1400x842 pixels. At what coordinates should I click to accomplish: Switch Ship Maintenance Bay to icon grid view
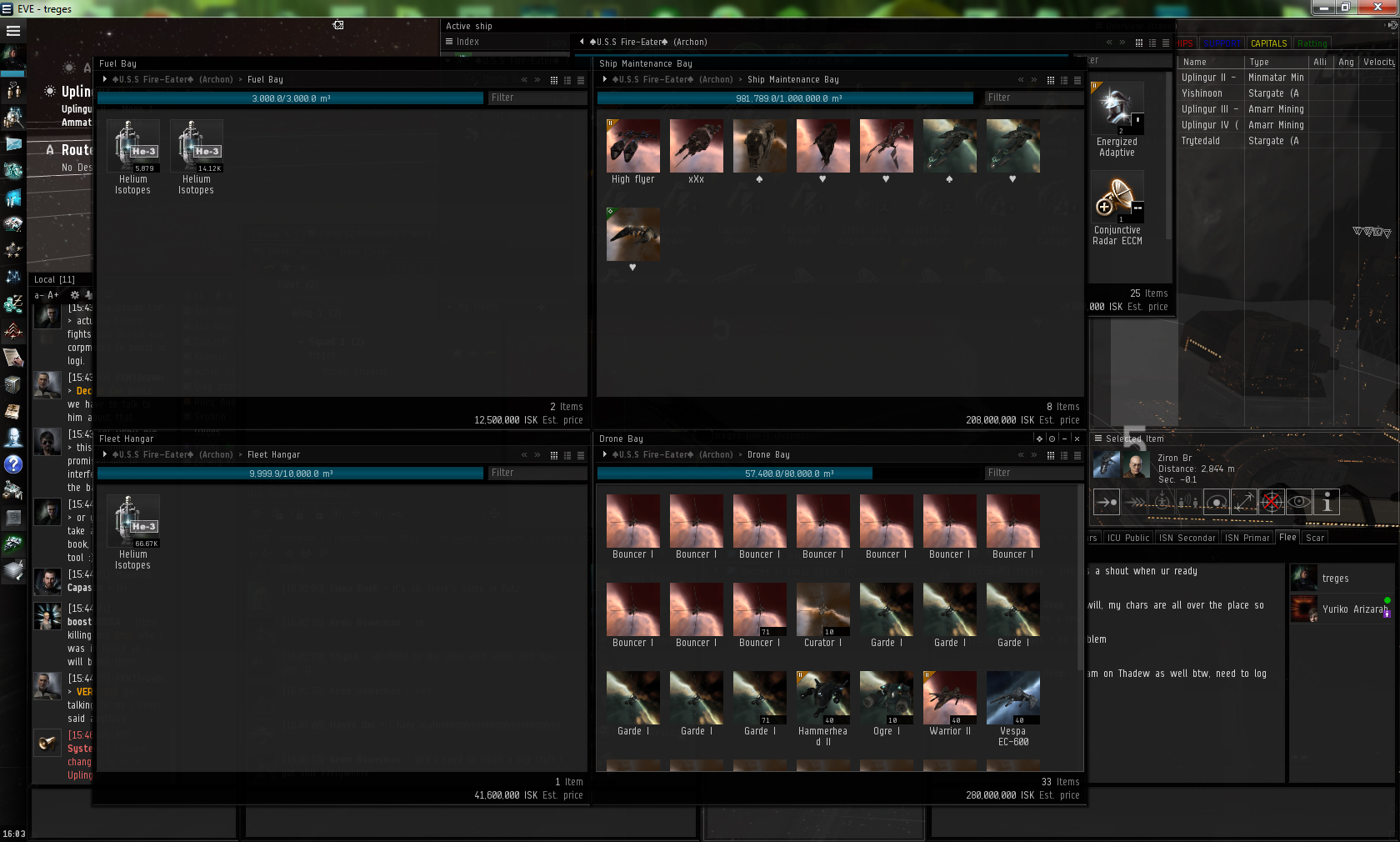click(x=1051, y=80)
